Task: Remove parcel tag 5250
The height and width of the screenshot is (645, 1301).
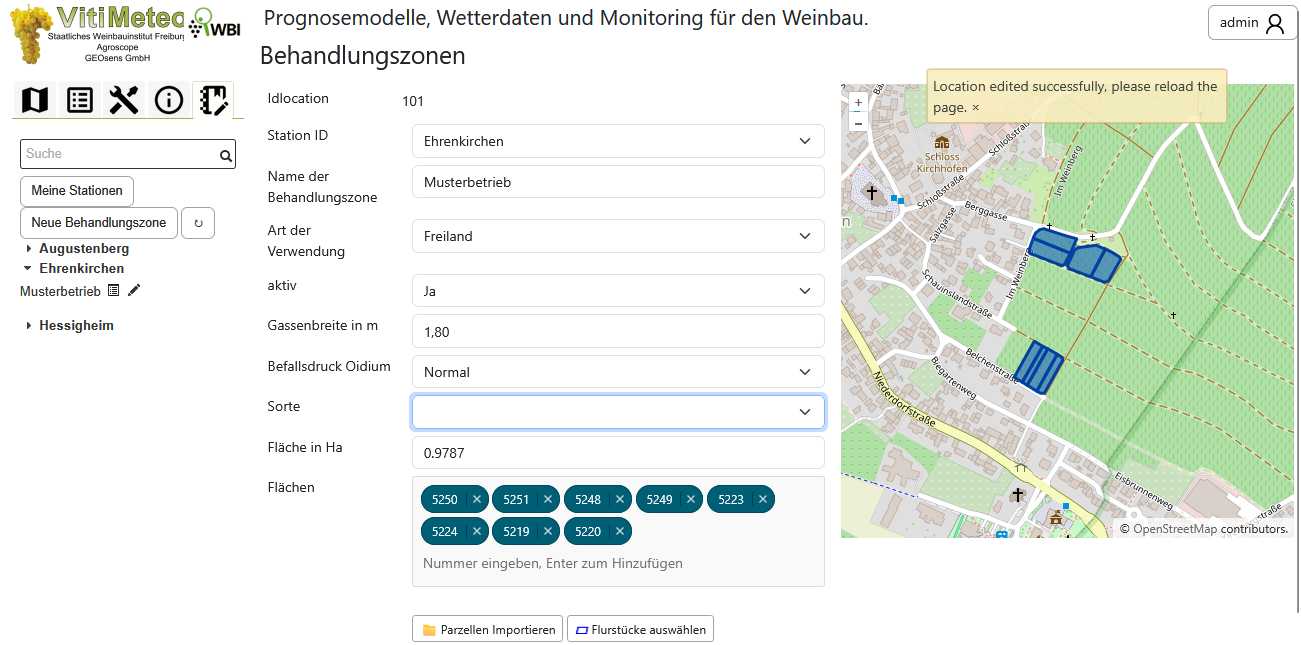Action: point(477,499)
